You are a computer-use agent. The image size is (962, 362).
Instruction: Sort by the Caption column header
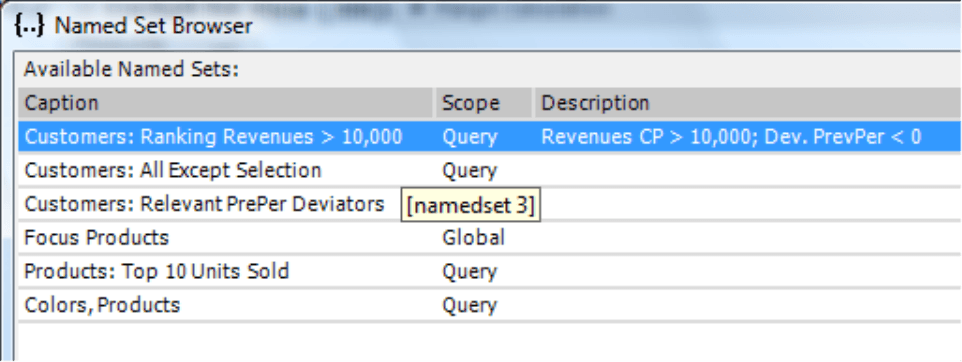click(226, 102)
